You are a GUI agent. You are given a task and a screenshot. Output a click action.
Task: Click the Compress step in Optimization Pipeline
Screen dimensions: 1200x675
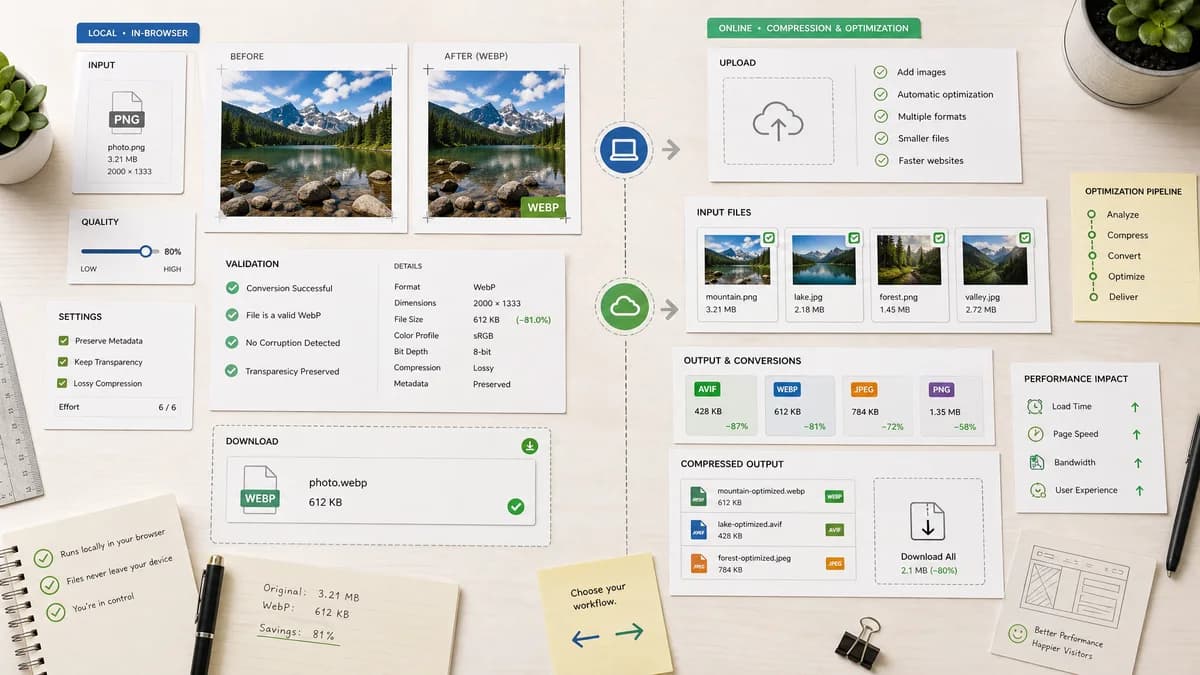(1127, 235)
